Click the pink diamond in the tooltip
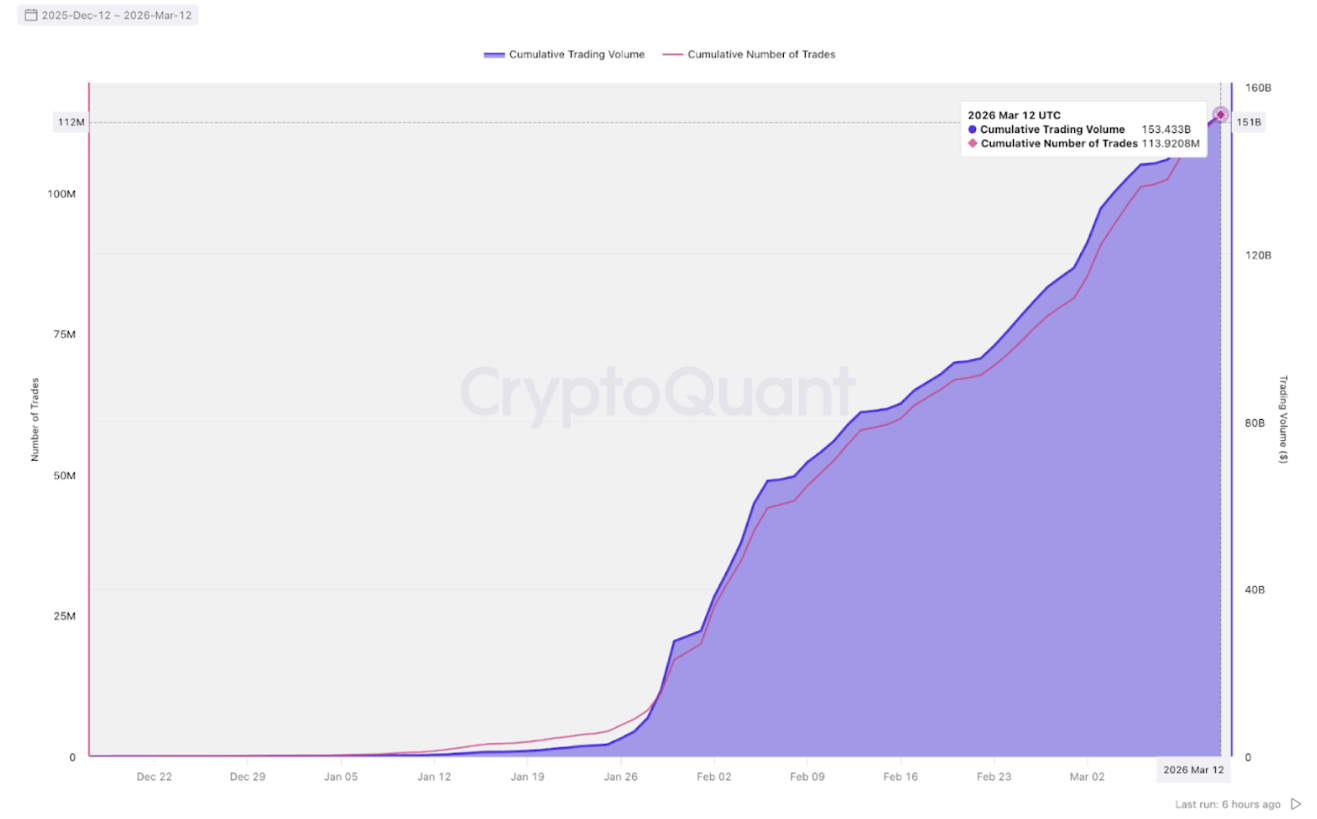The width and height of the screenshot is (1317, 819). (972, 143)
